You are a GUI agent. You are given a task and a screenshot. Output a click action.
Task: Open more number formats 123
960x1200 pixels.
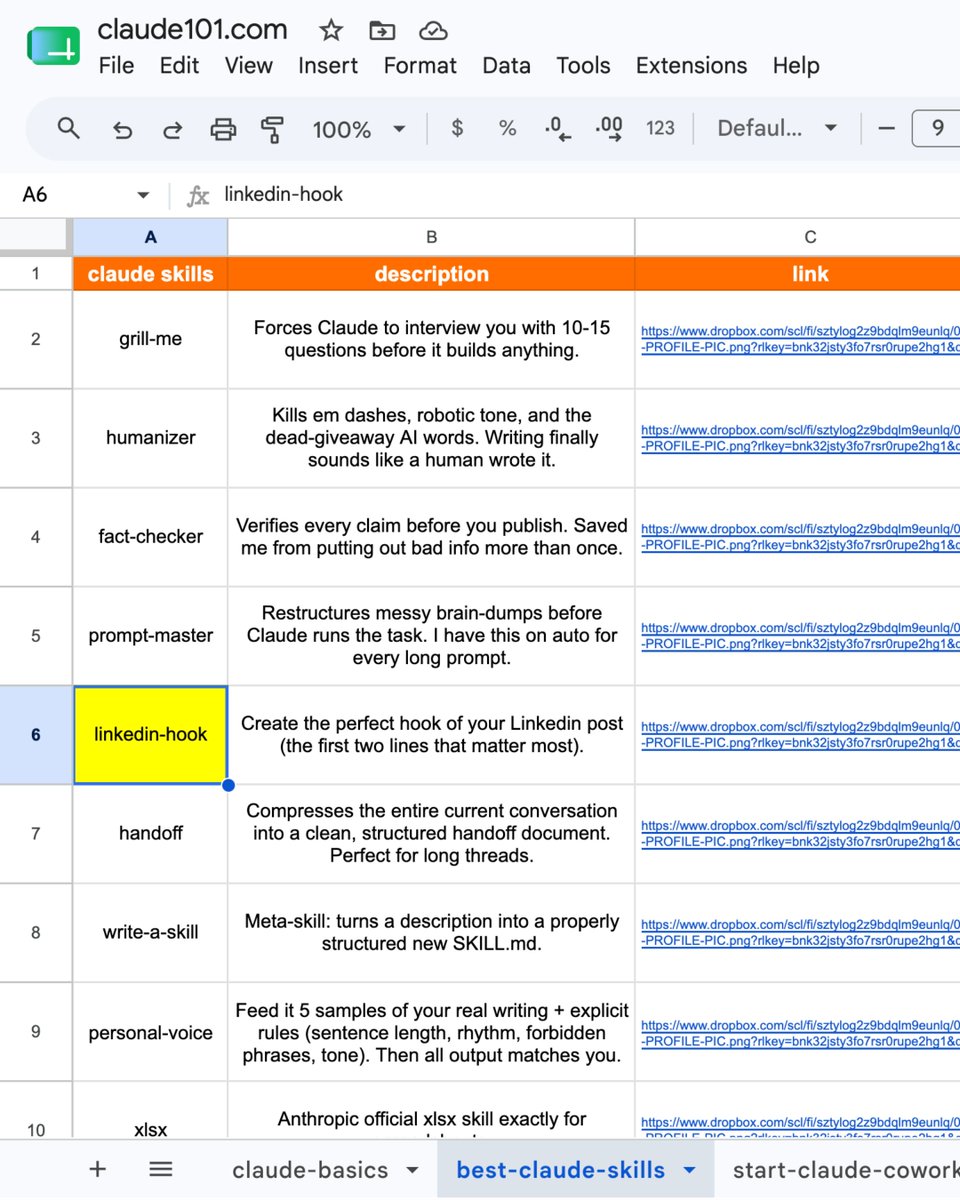point(660,128)
